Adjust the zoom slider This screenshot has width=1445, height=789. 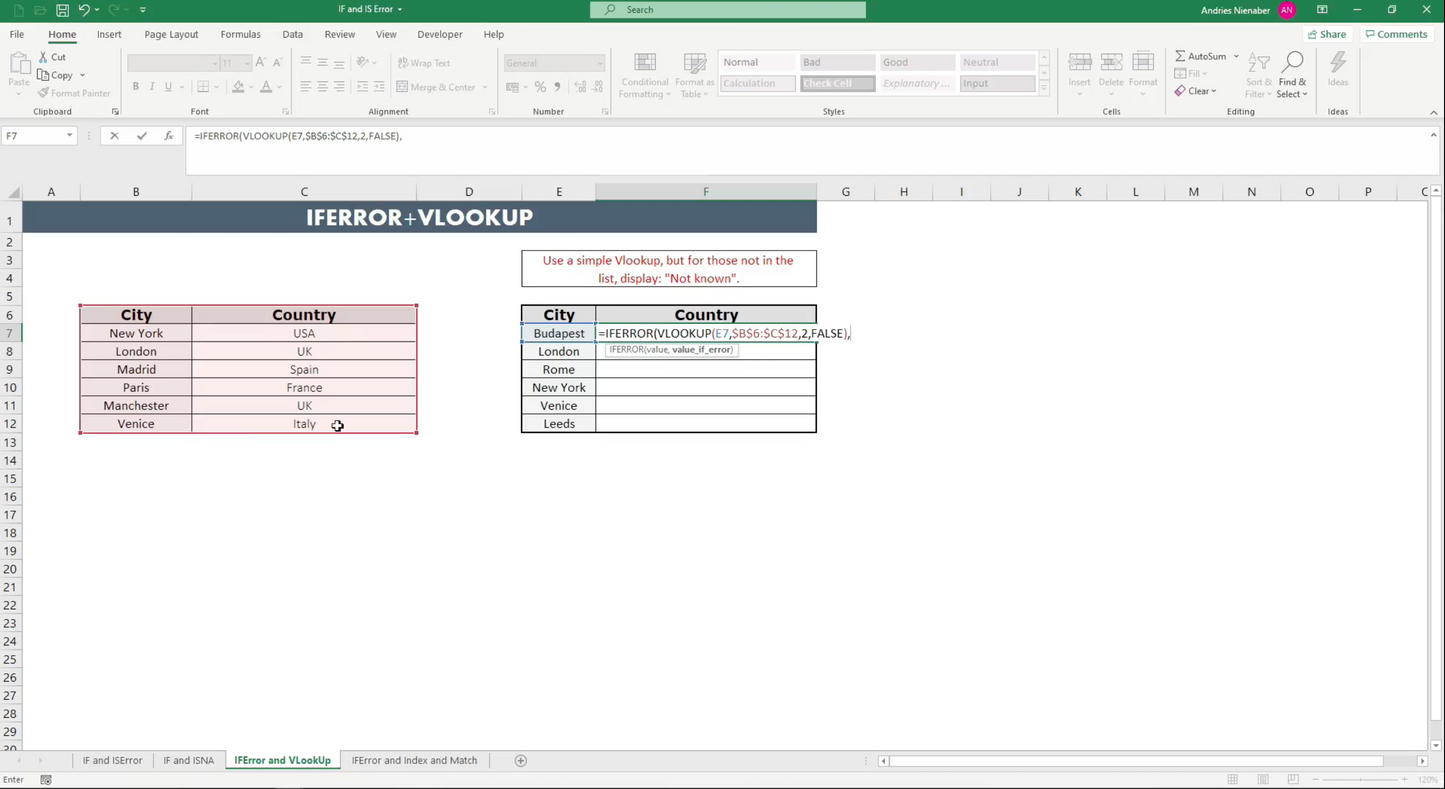pos(1360,779)
